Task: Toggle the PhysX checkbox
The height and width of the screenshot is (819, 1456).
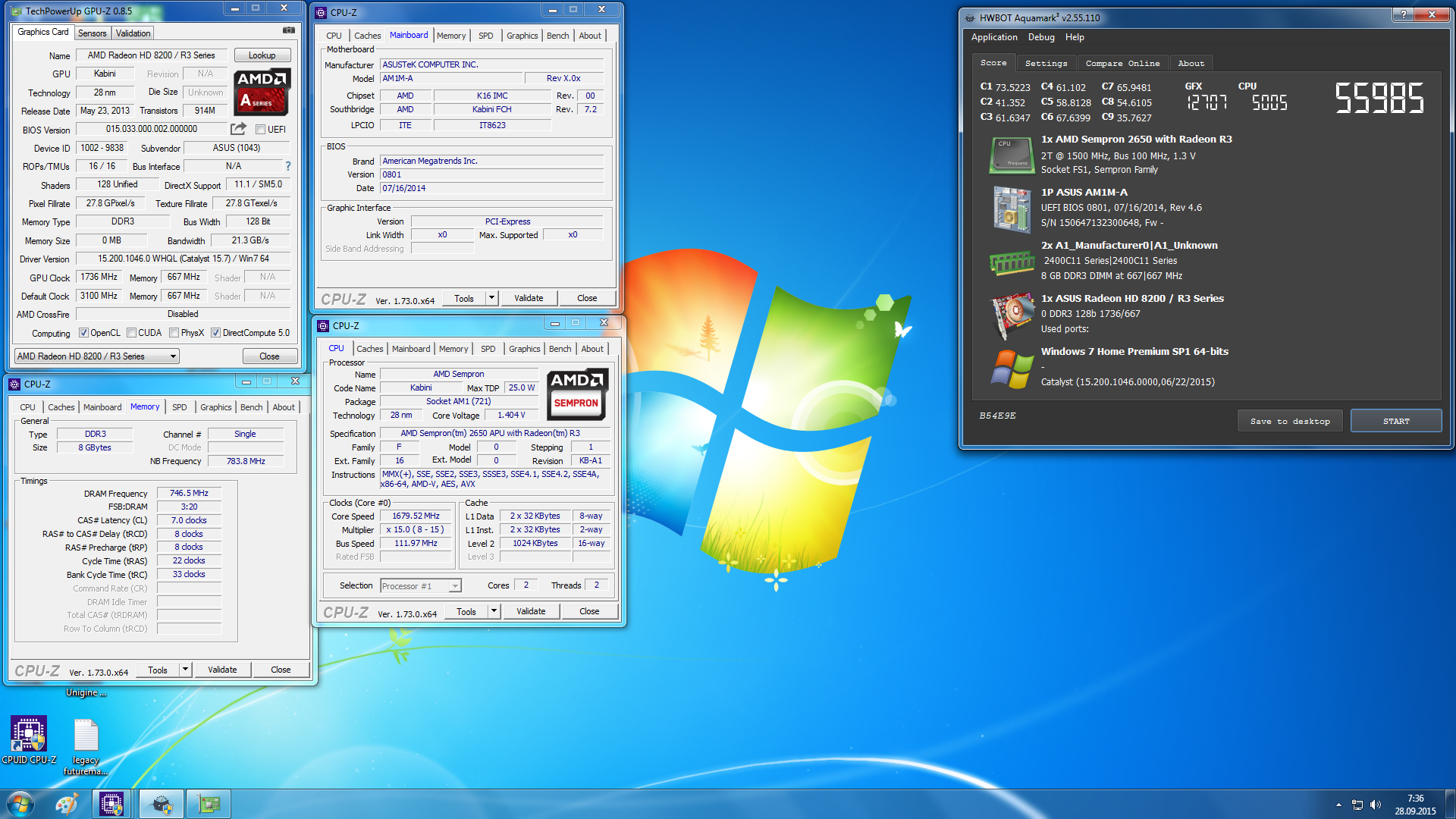Action: (174, 333)
